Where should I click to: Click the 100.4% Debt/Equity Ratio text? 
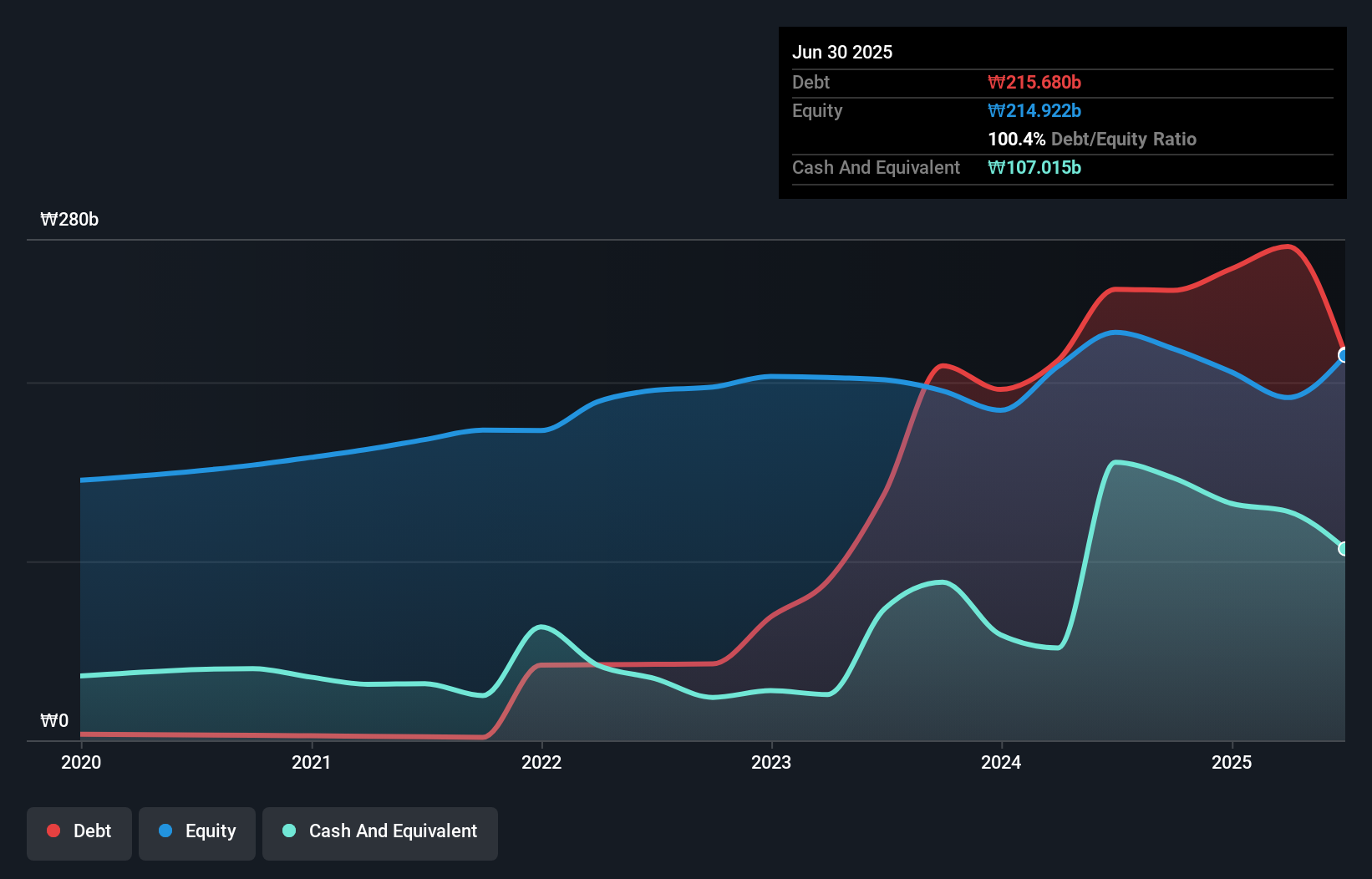pyautogui.click(x=1092, y=139)
